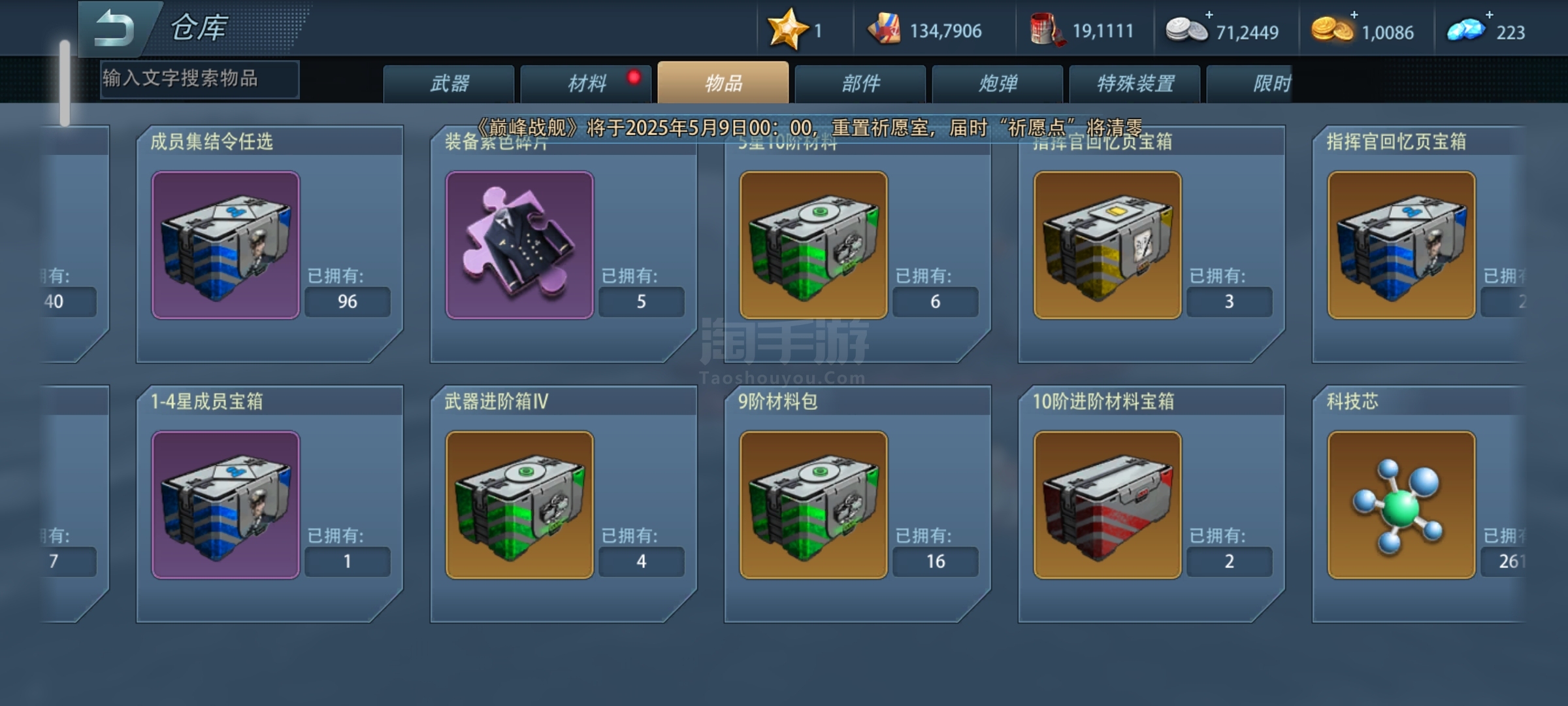Open the 1-4星成员宝箱 crate icon
Screen dimensions: 1568x706
point(225,505)
